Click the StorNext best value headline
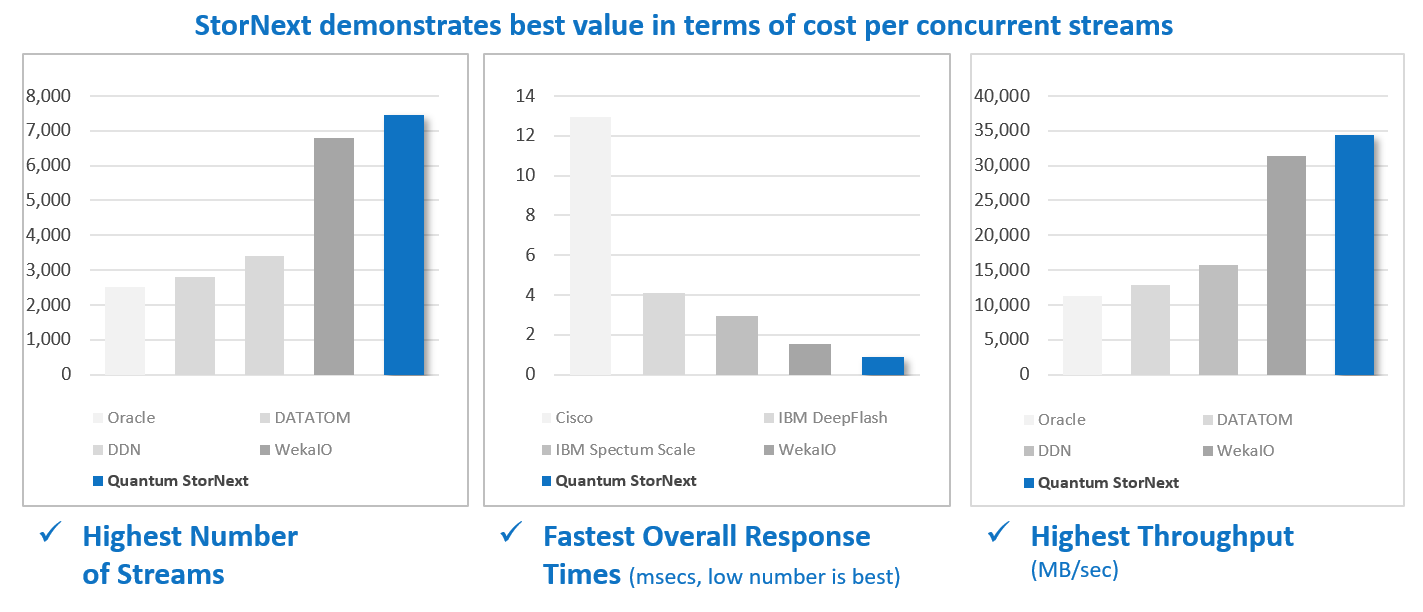 tap(711, 25)
